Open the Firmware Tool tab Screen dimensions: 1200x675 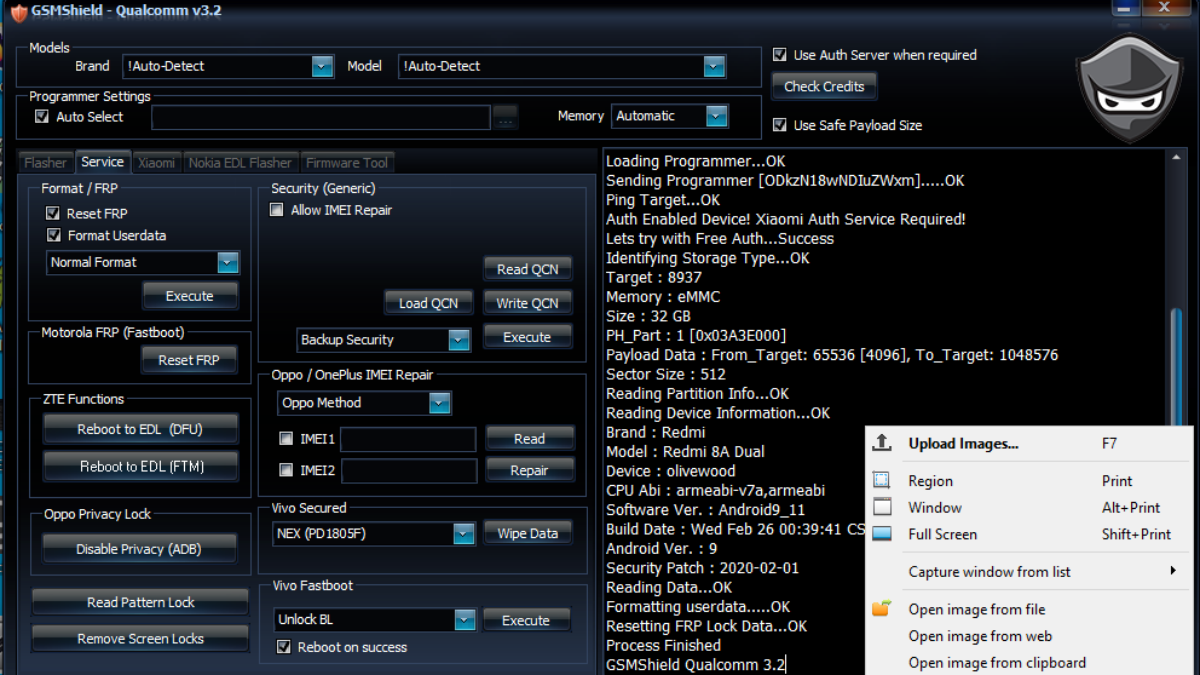[347, 163]
